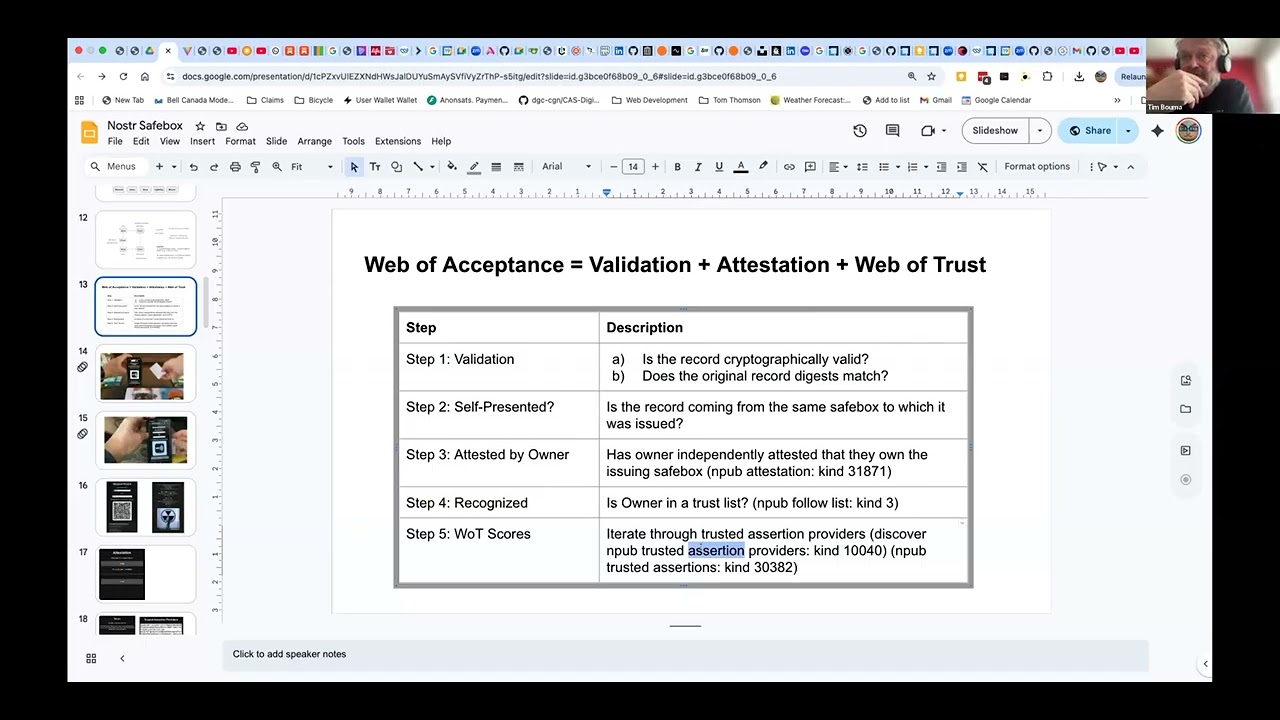Click the Share button
Viewport: 1280px width, 720px height.
pos(1090,131)
